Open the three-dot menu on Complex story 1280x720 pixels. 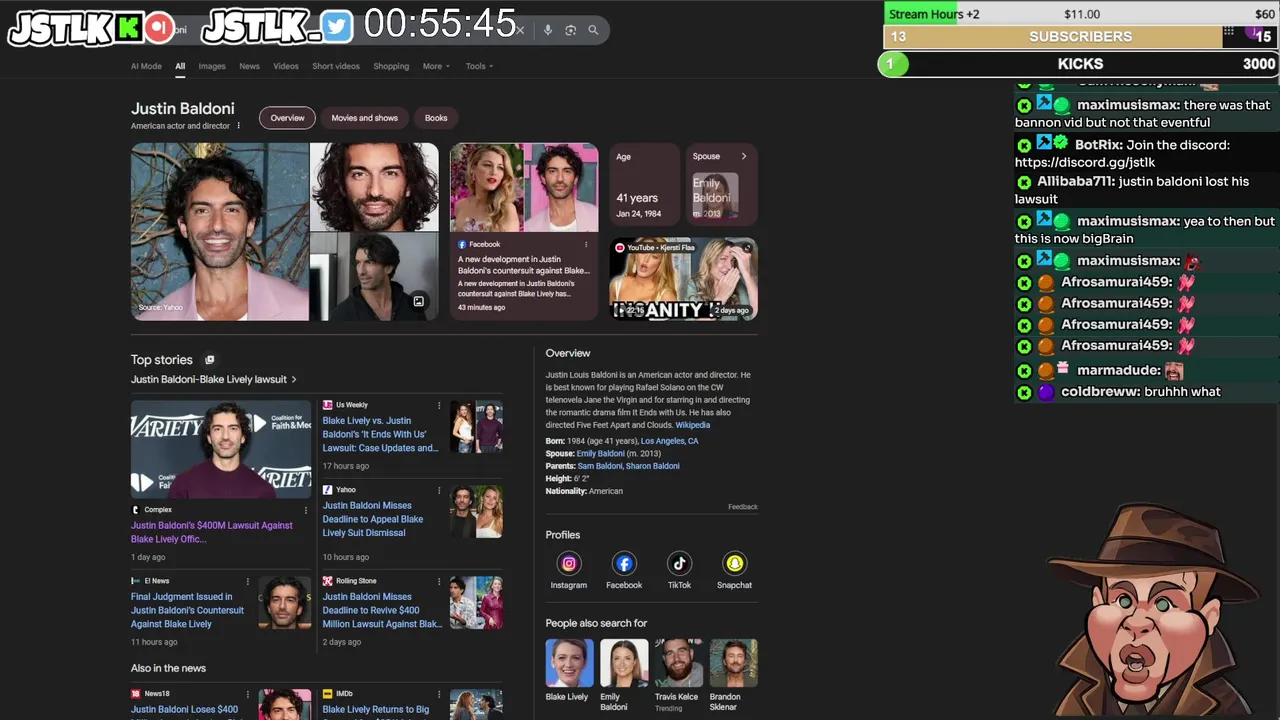tap(306, 510)
